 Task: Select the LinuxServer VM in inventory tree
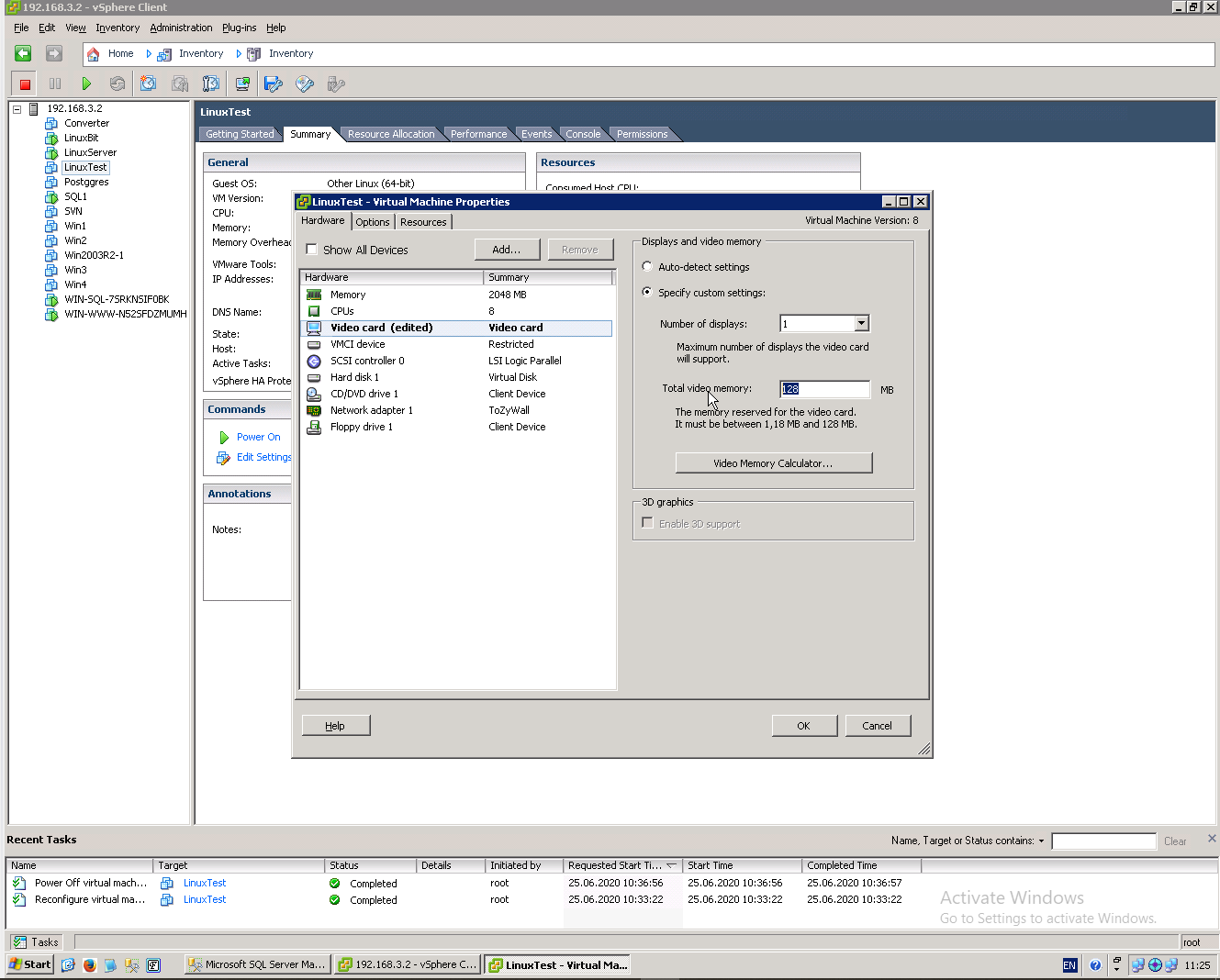coord(90,152)
